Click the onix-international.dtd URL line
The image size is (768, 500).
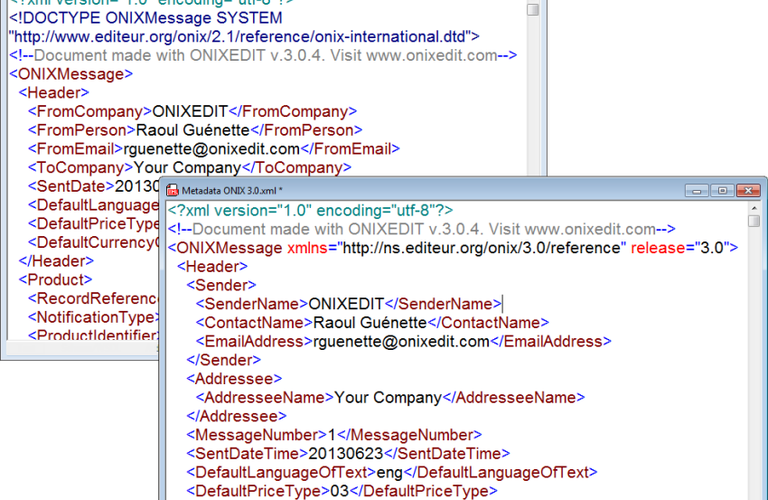tap(244, 37)
